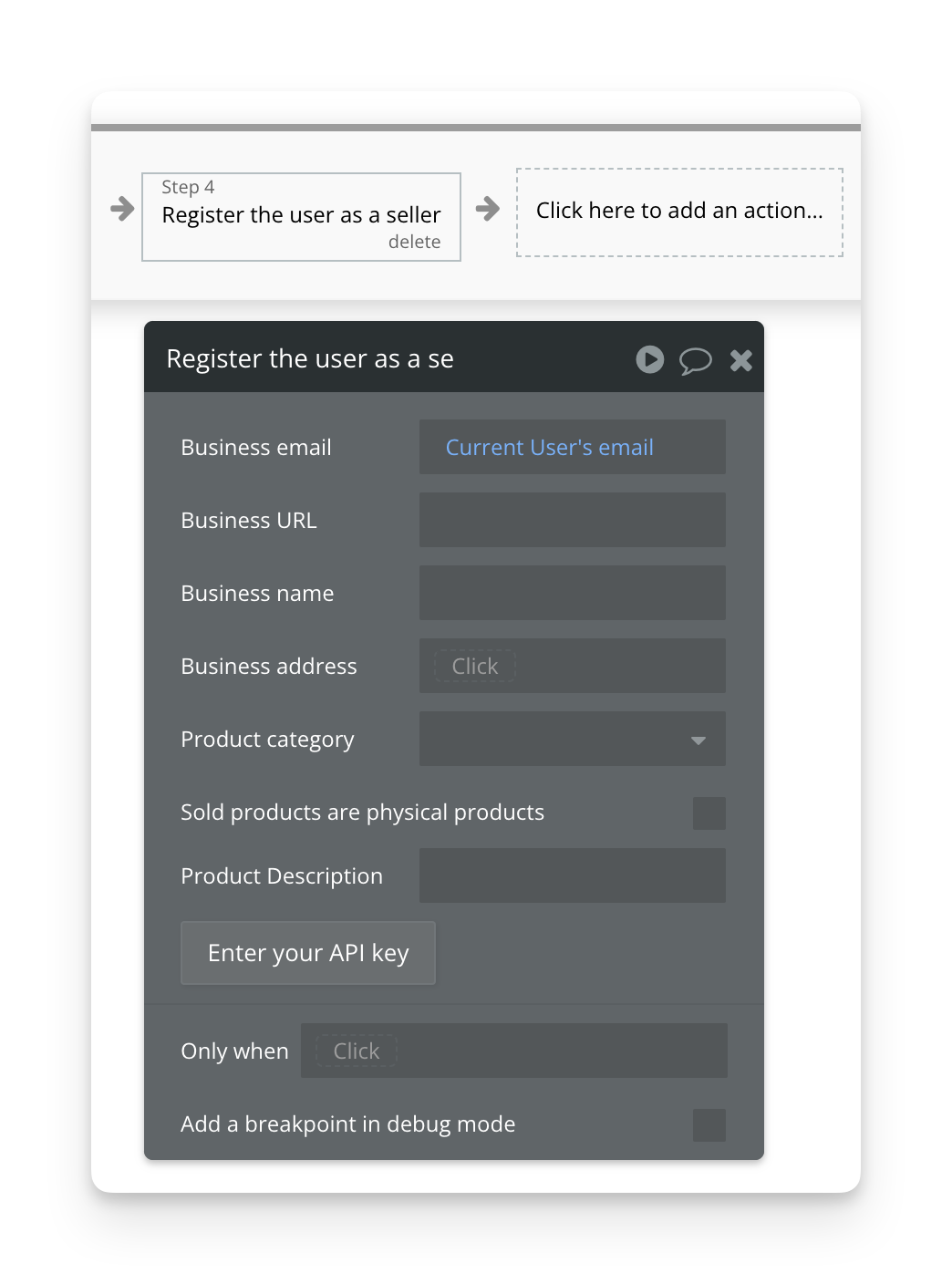Viewport: 952px width, 1284px height.
Task: Click the Enter your API key button
Action: click(308, 953)
